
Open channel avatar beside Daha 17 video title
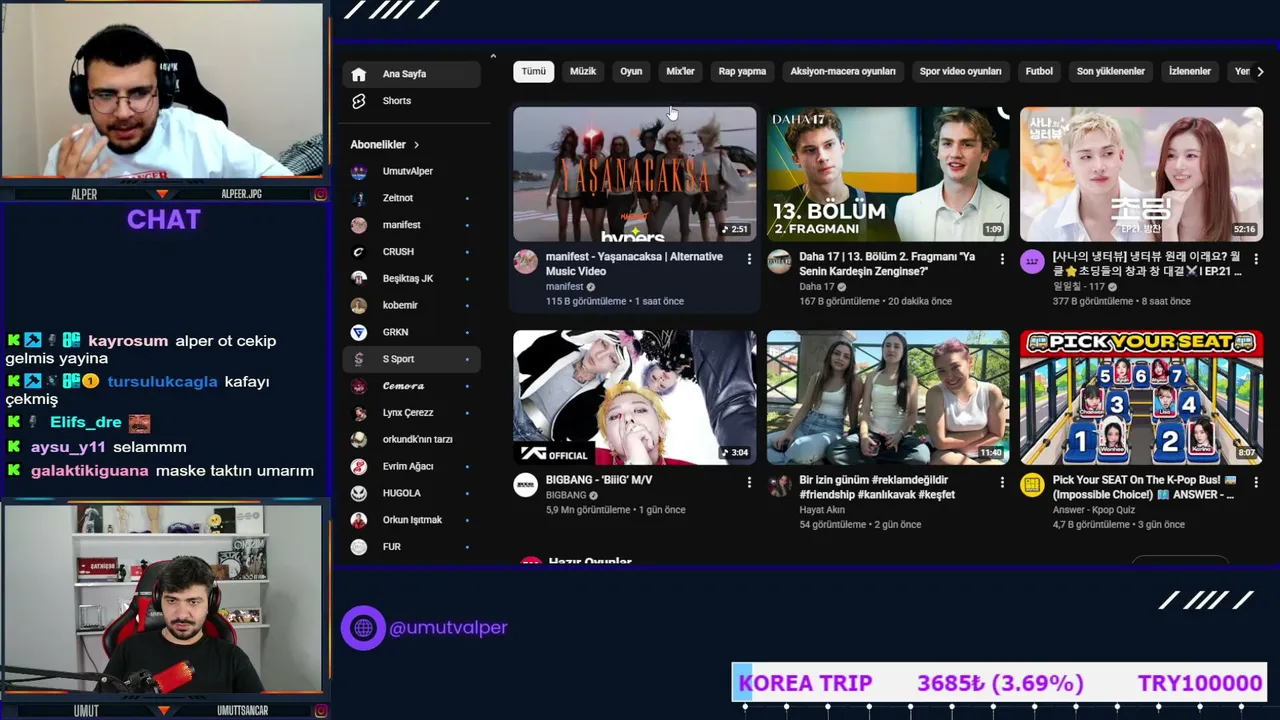pyautogui.click(x=779, y=262)
